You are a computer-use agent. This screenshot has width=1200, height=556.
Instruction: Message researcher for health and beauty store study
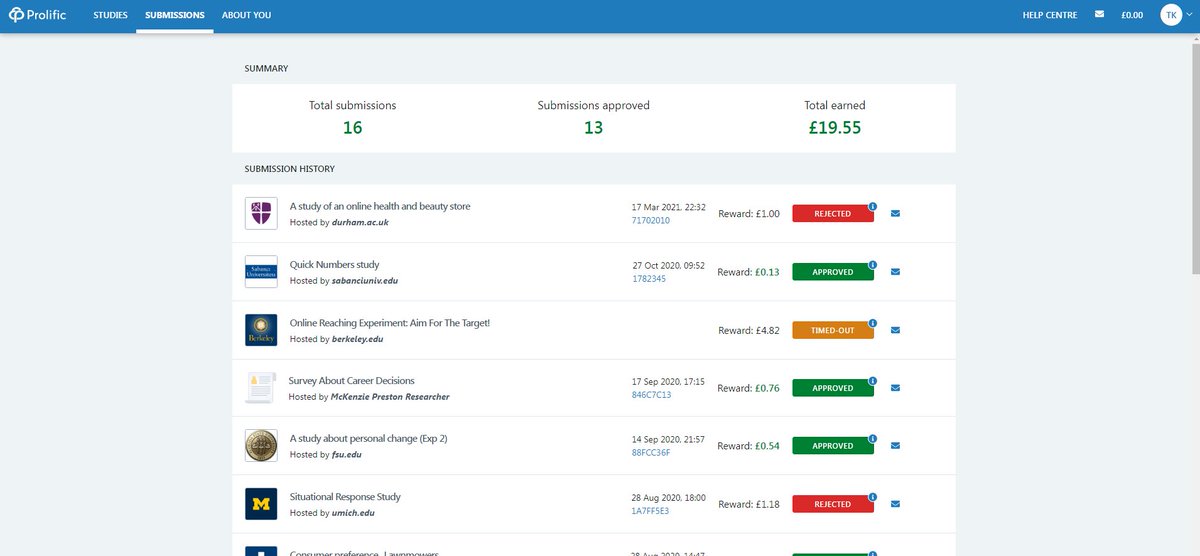(895, 214)
